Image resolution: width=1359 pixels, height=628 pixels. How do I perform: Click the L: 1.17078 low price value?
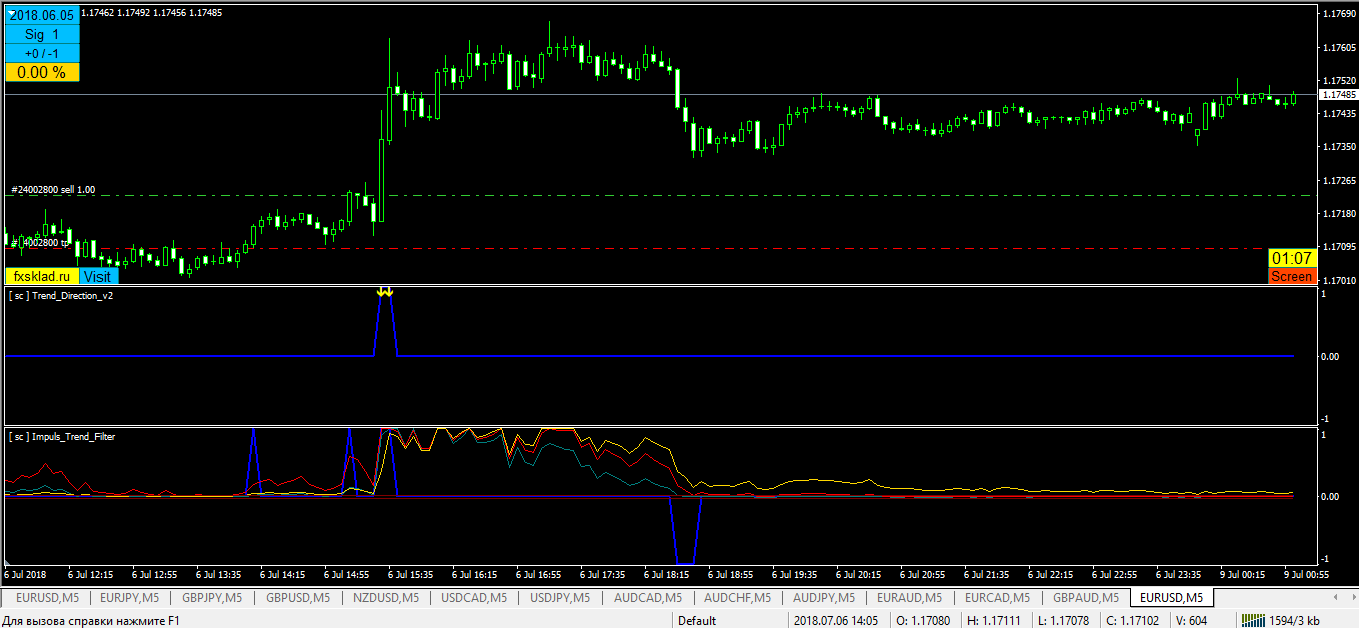[x=1065, y=620]
